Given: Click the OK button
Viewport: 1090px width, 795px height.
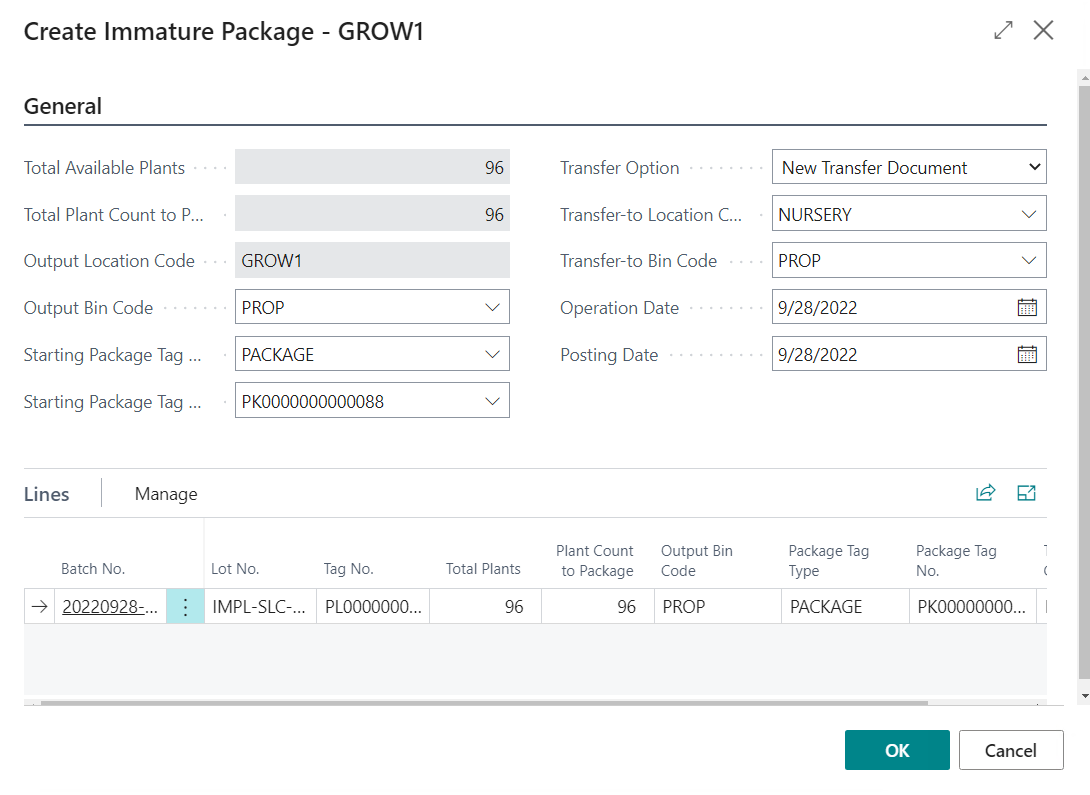Looking at the screenshot, I should pyautogui.click(x=897, y=750).
